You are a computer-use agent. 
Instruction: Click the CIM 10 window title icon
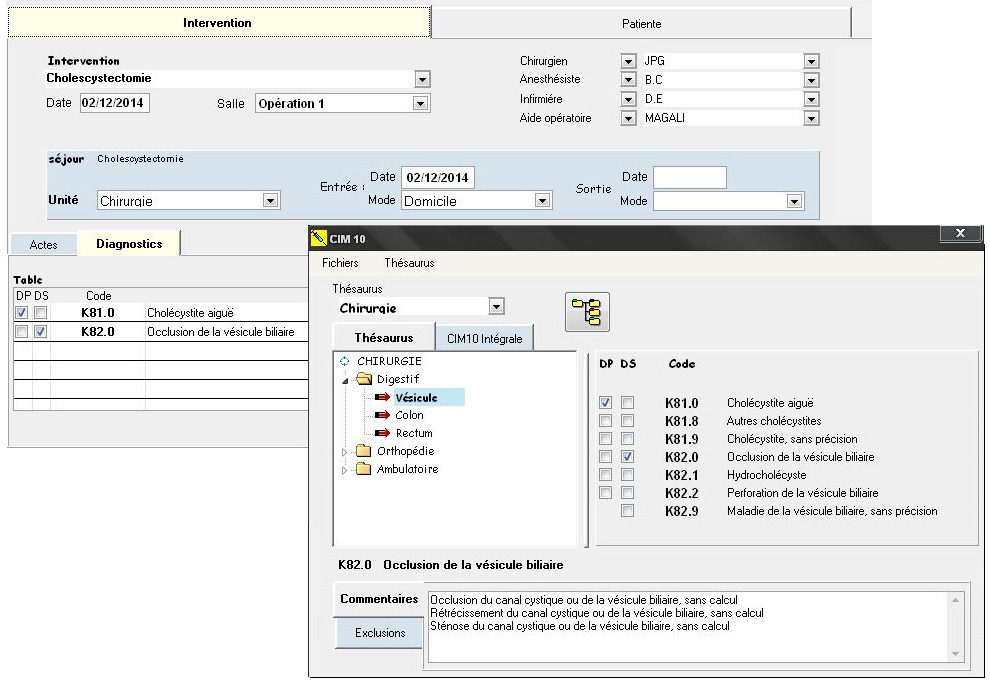[318, 238]
